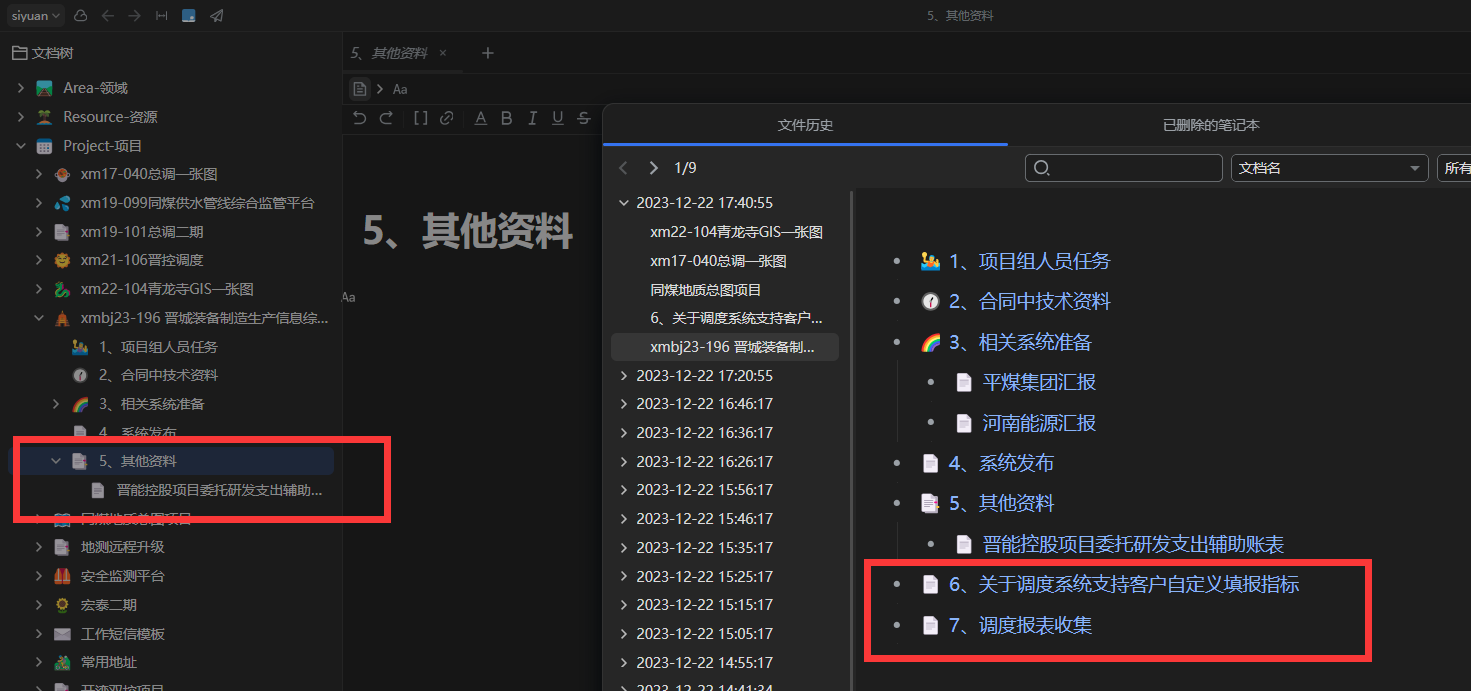The image size is (1471, 691).
Task: Go forward with the right arrow icon
Action: (x=135, y=15)
